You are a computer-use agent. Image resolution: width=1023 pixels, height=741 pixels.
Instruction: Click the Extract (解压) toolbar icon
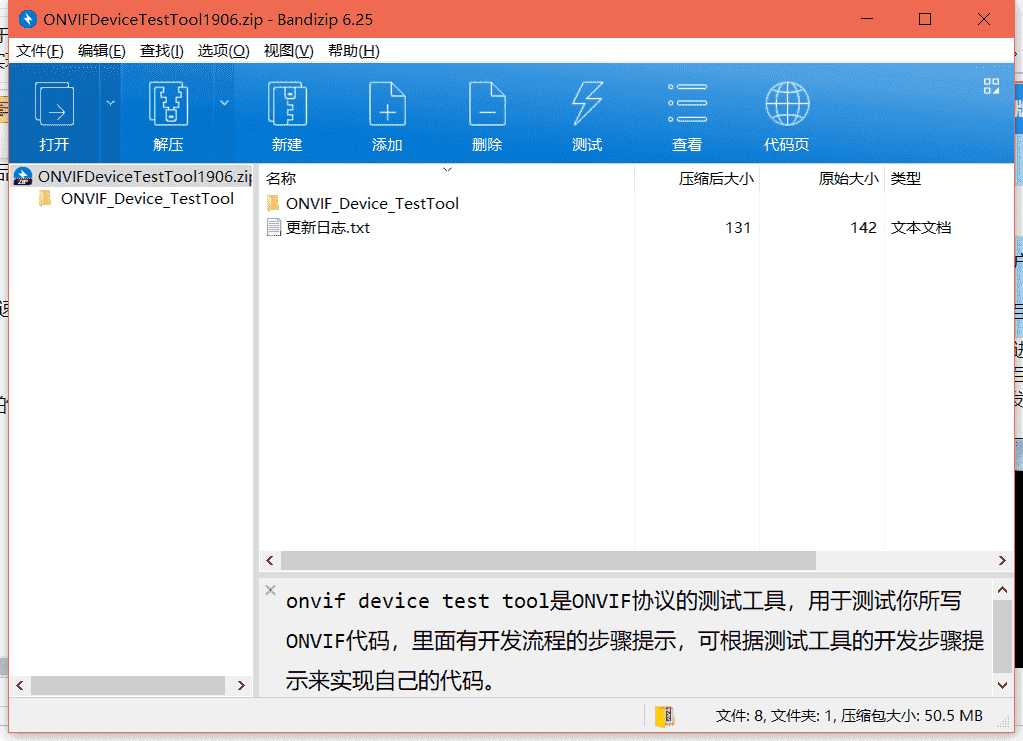point(168,103)
